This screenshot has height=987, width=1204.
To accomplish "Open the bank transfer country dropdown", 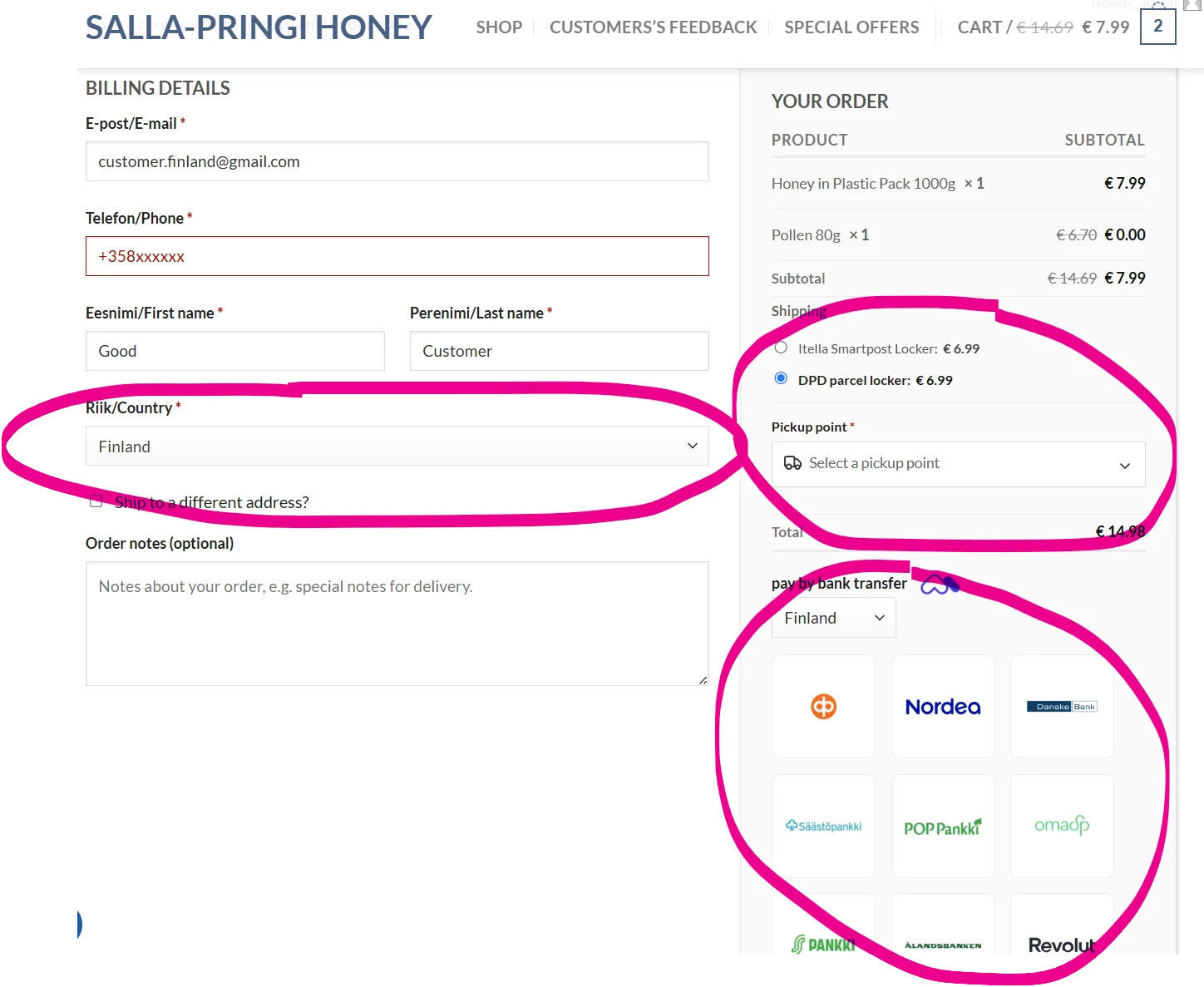I will click(833, 618).
